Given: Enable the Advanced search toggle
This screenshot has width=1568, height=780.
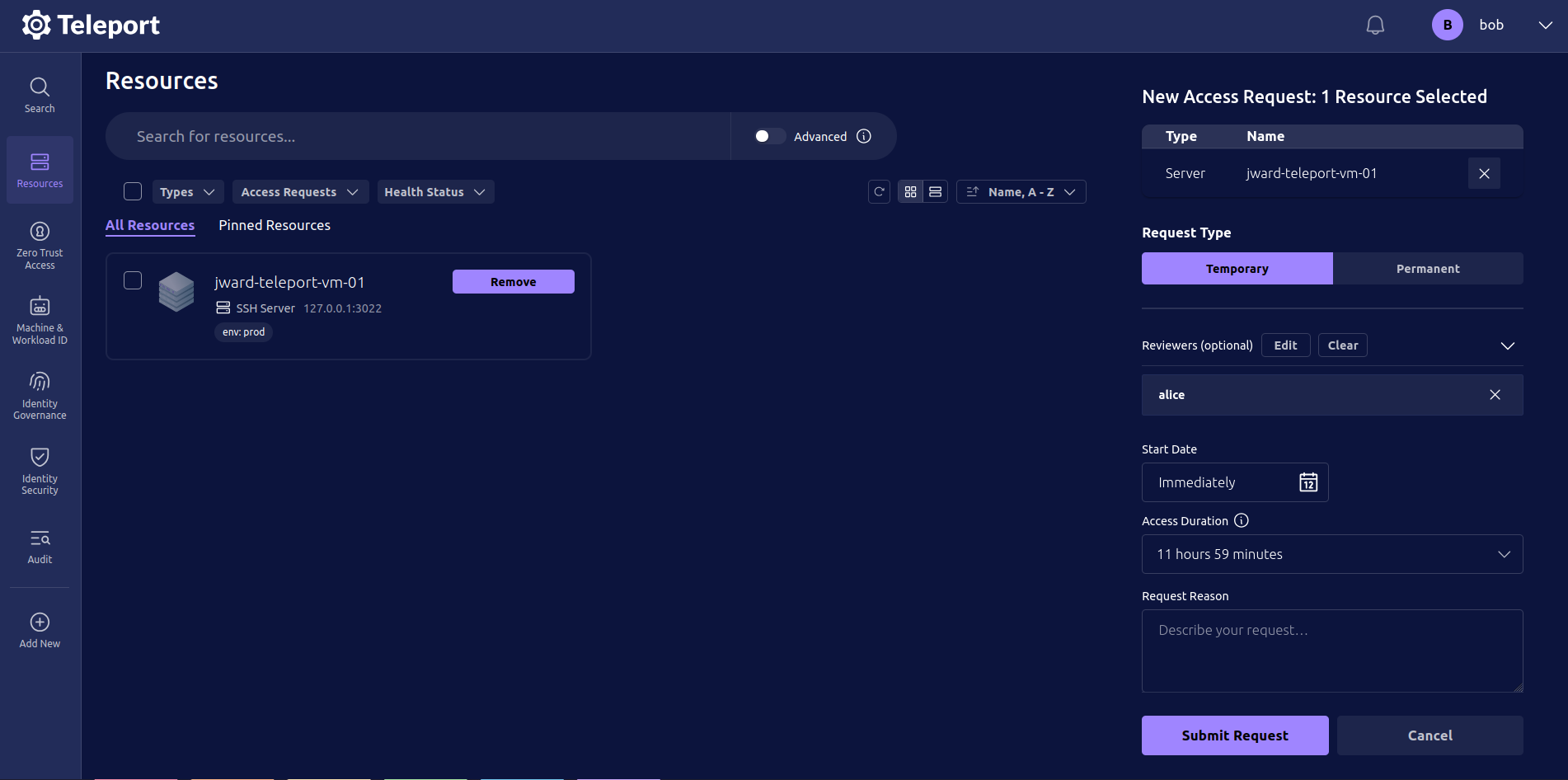Looking at the screenshot, I should tap(768, 136).
